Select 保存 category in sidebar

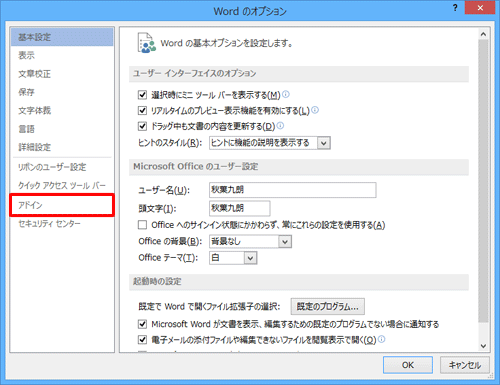point(62,92)
